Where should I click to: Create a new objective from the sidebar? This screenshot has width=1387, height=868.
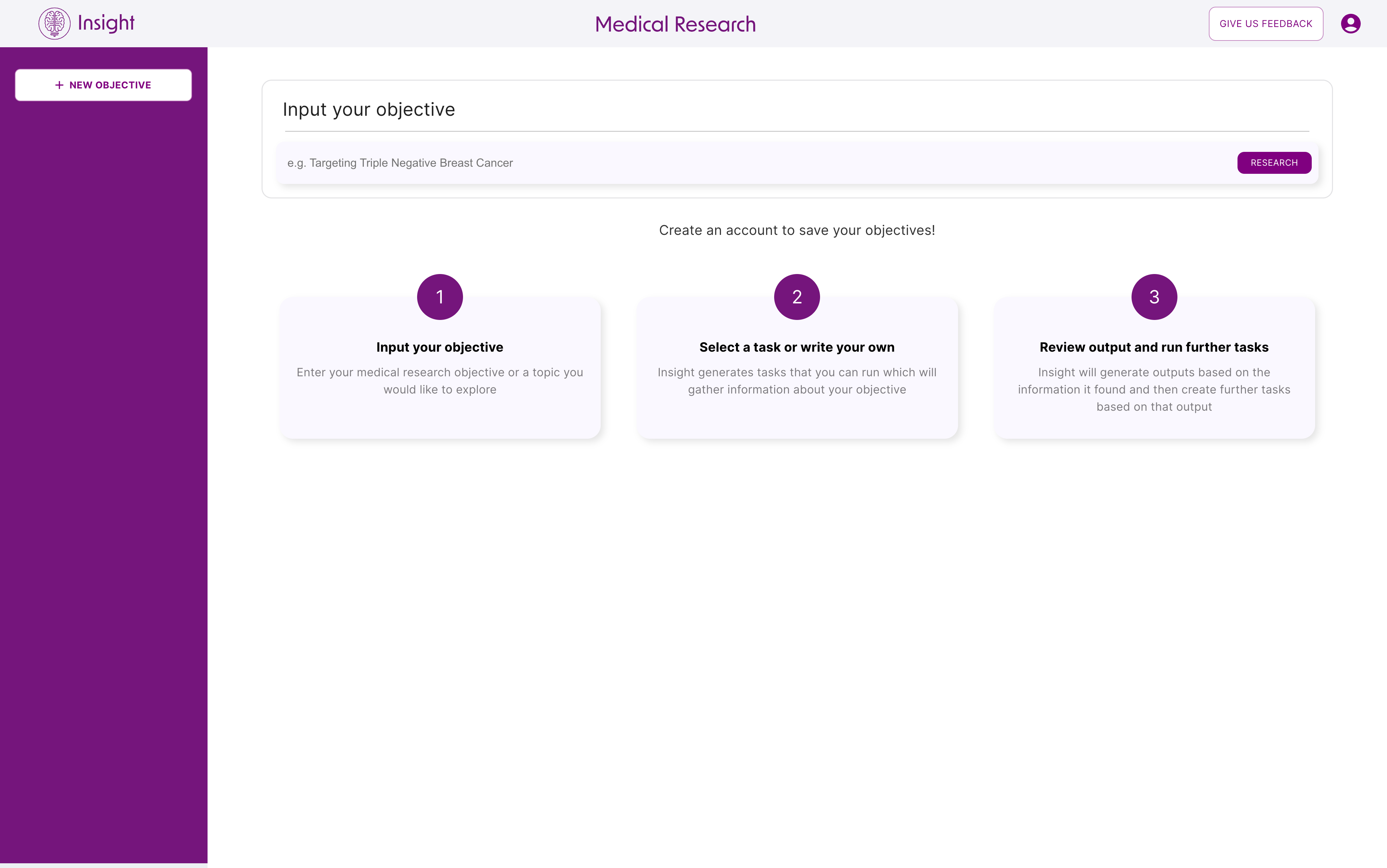pos(103,84)
